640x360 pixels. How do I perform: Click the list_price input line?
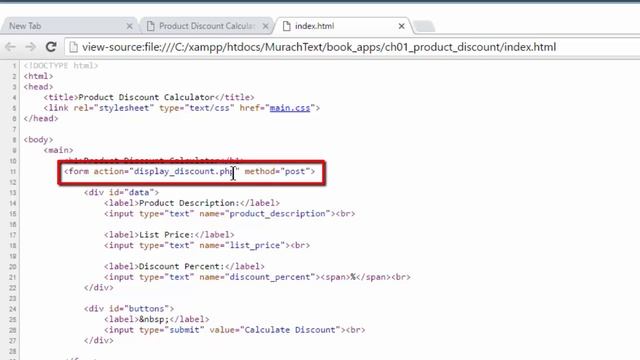point(207,245)
